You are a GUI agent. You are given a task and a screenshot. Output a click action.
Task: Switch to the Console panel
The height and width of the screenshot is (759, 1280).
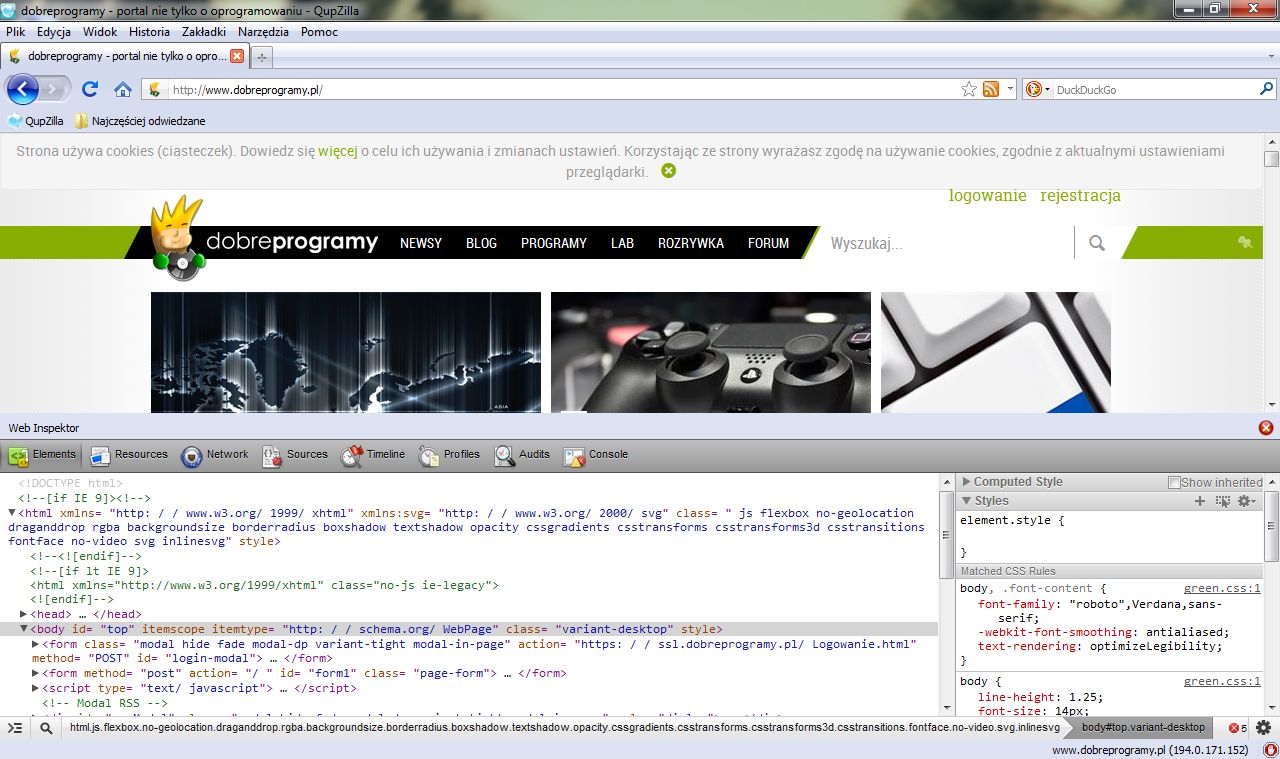596,455
